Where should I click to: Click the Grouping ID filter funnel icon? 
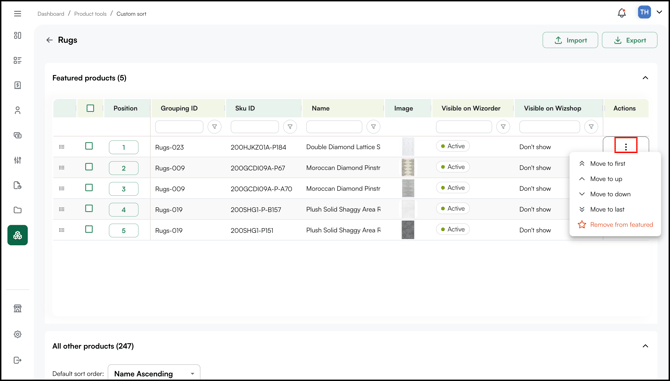(215, 126)
